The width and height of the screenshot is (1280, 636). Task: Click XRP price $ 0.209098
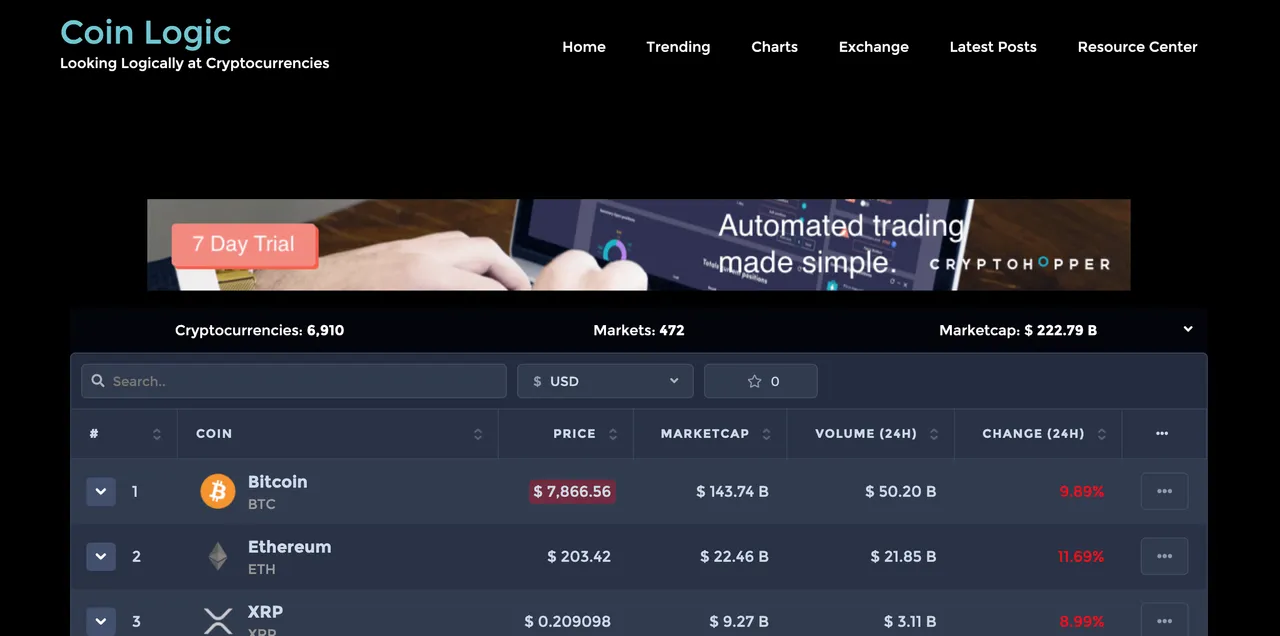[x=568, y=621]
